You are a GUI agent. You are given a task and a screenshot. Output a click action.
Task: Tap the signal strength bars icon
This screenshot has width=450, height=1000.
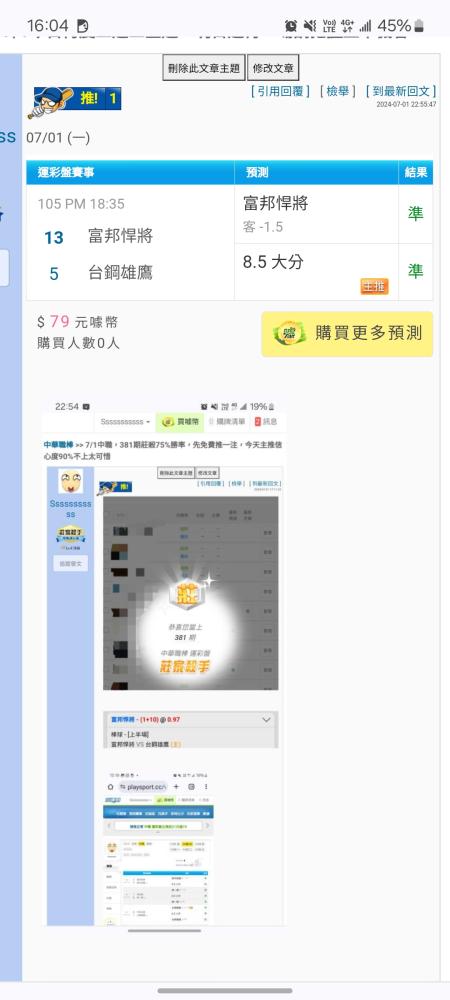point(365,26)
